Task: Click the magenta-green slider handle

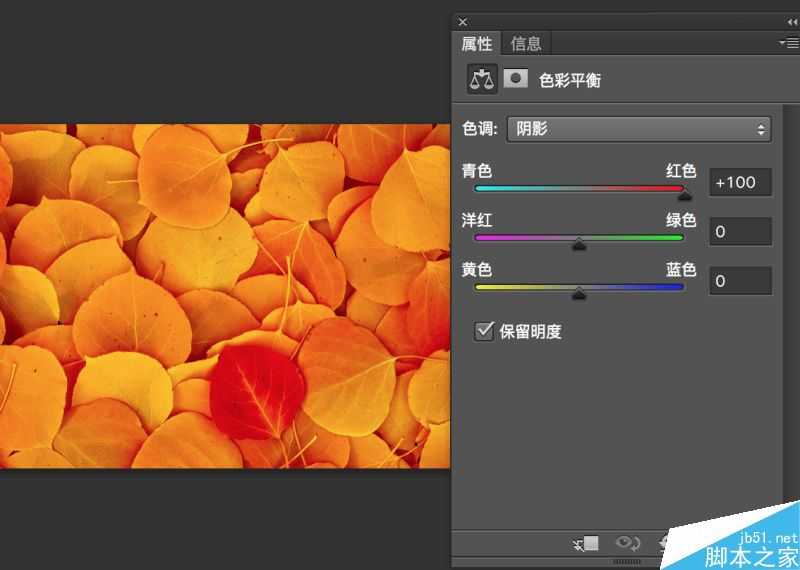Action: (579, 245)
